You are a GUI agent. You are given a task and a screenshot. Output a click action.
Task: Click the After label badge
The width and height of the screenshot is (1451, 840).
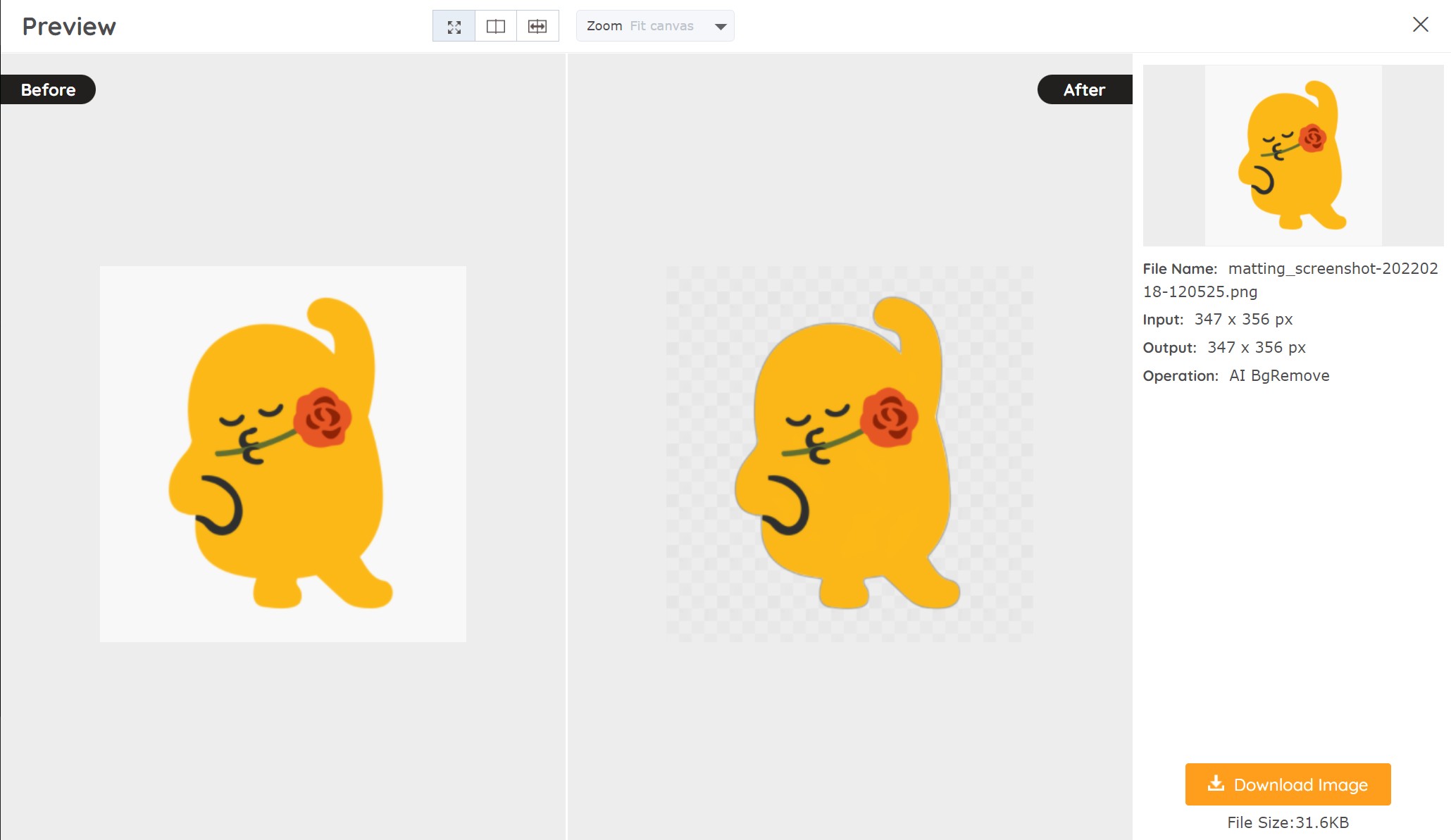click(x=1085, y=89)
